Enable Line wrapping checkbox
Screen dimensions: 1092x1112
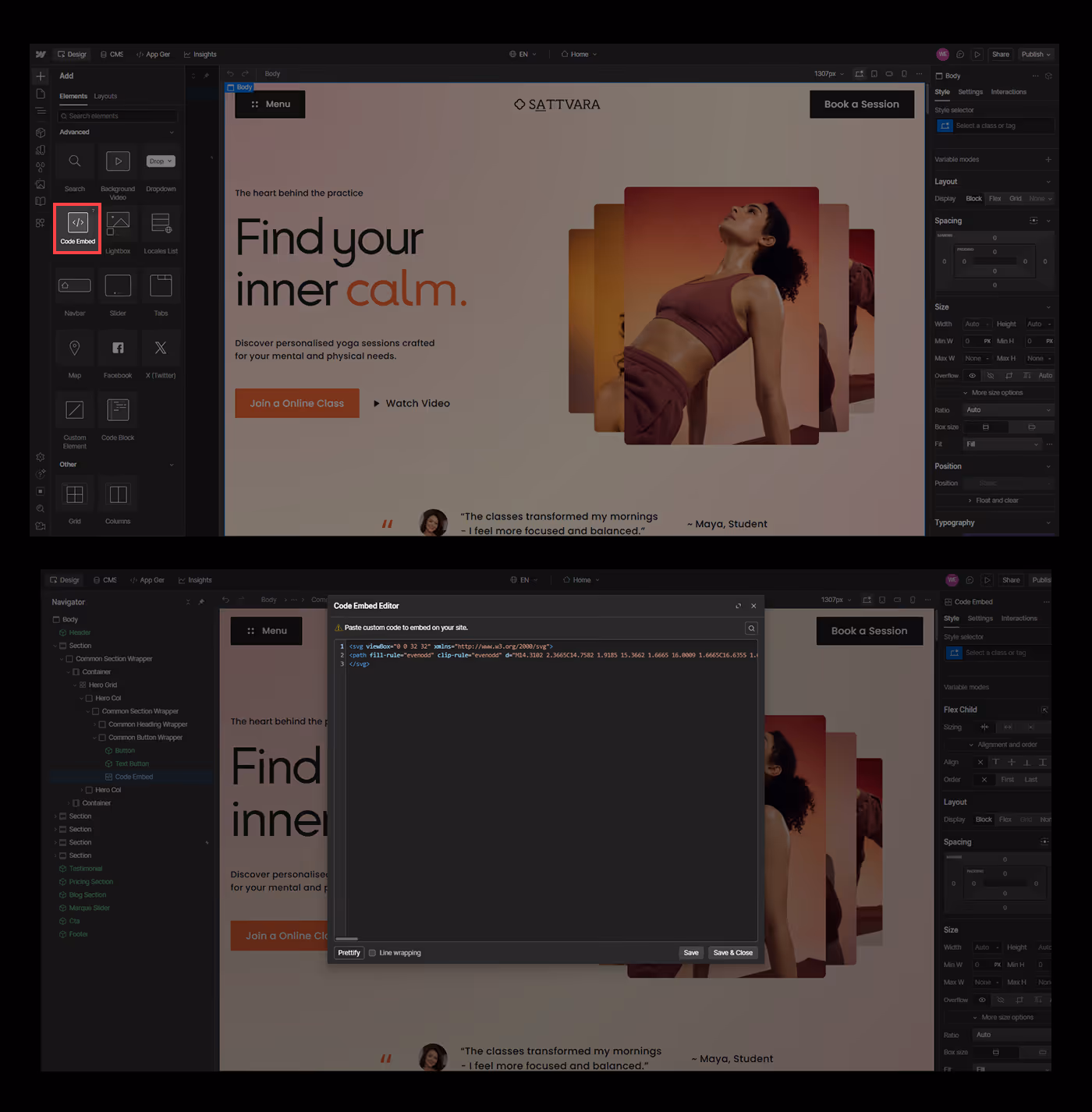(x=372, y=953)
